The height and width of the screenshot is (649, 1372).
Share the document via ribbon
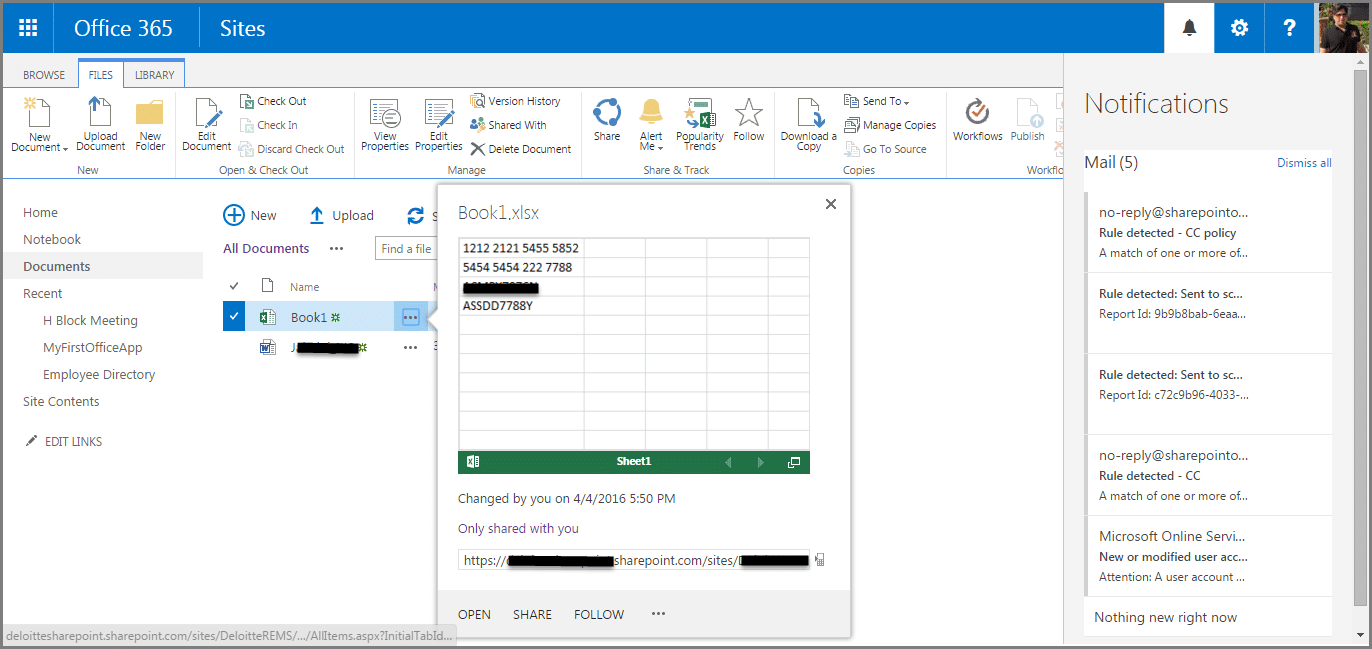[607, 122]
